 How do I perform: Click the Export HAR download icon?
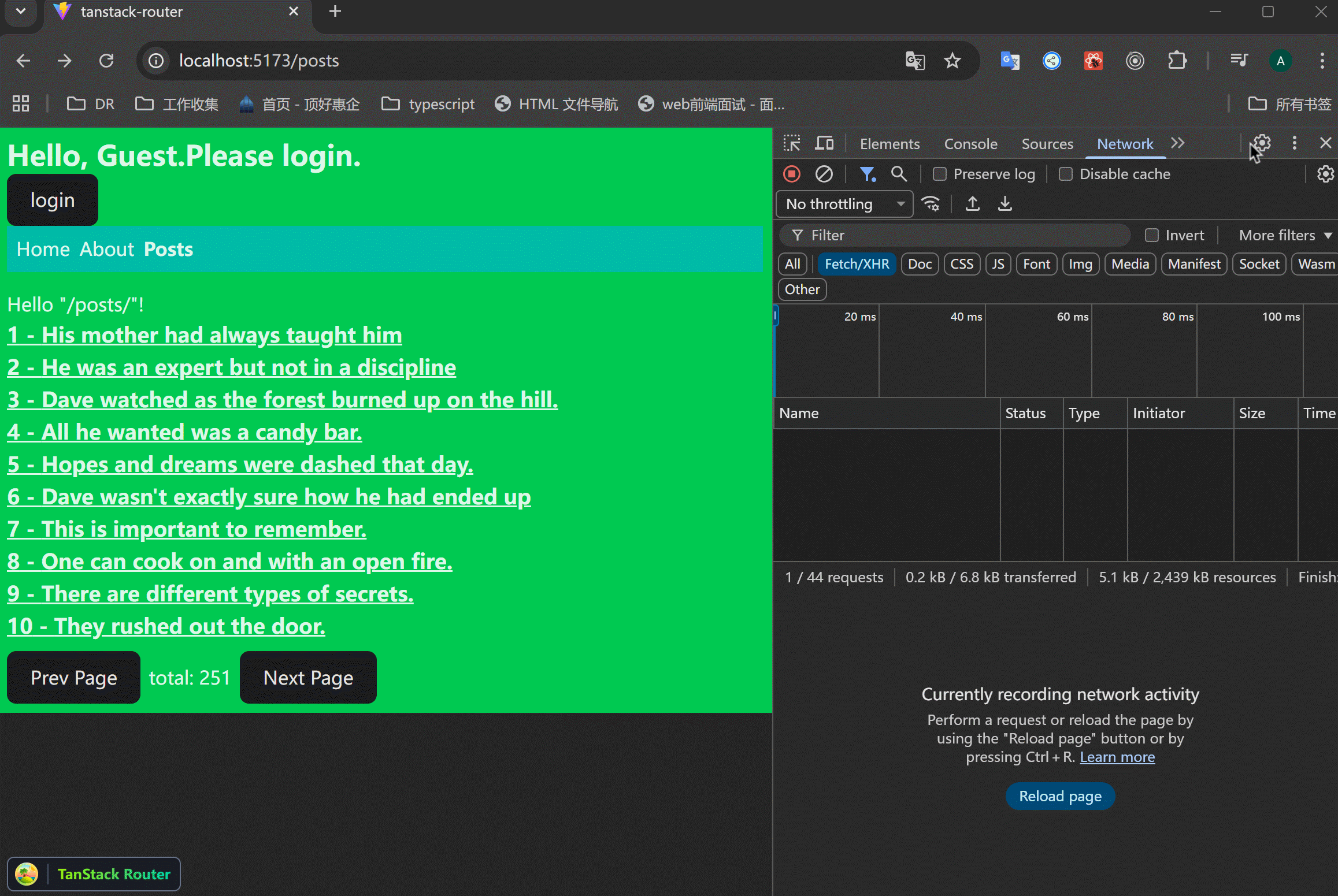click(1005, 204)
